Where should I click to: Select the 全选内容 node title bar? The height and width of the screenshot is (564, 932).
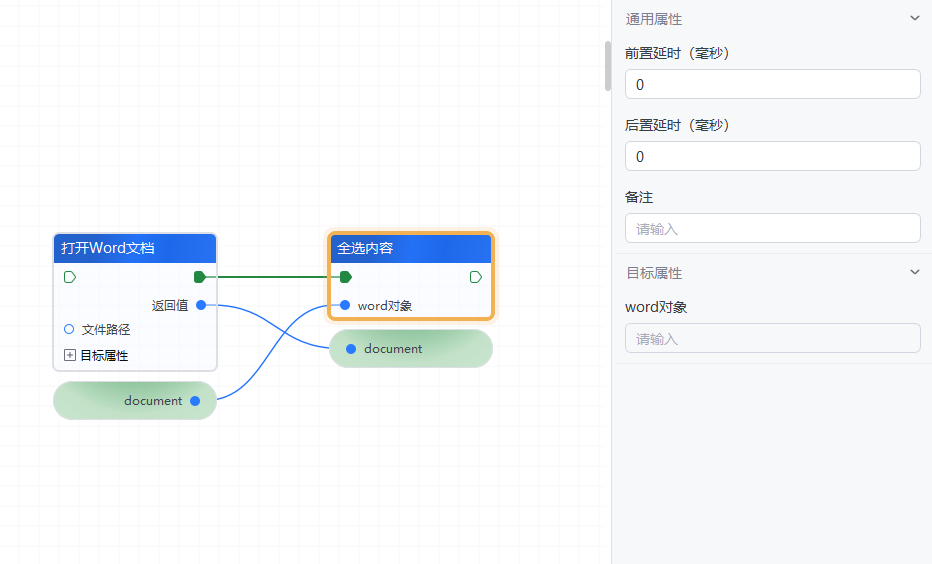coord(410,248)
